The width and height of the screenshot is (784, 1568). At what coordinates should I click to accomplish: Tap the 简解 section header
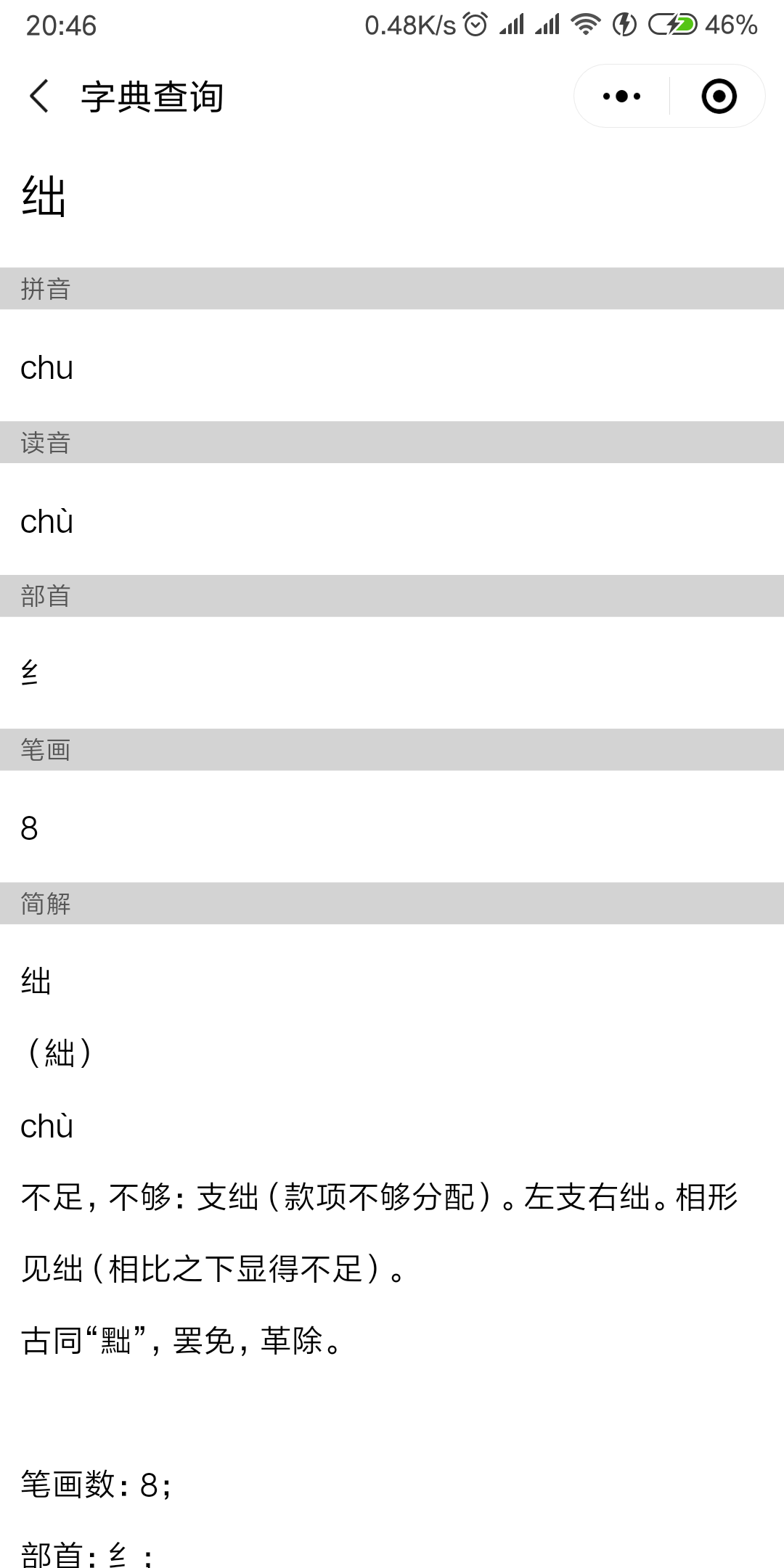coord(392,904)
